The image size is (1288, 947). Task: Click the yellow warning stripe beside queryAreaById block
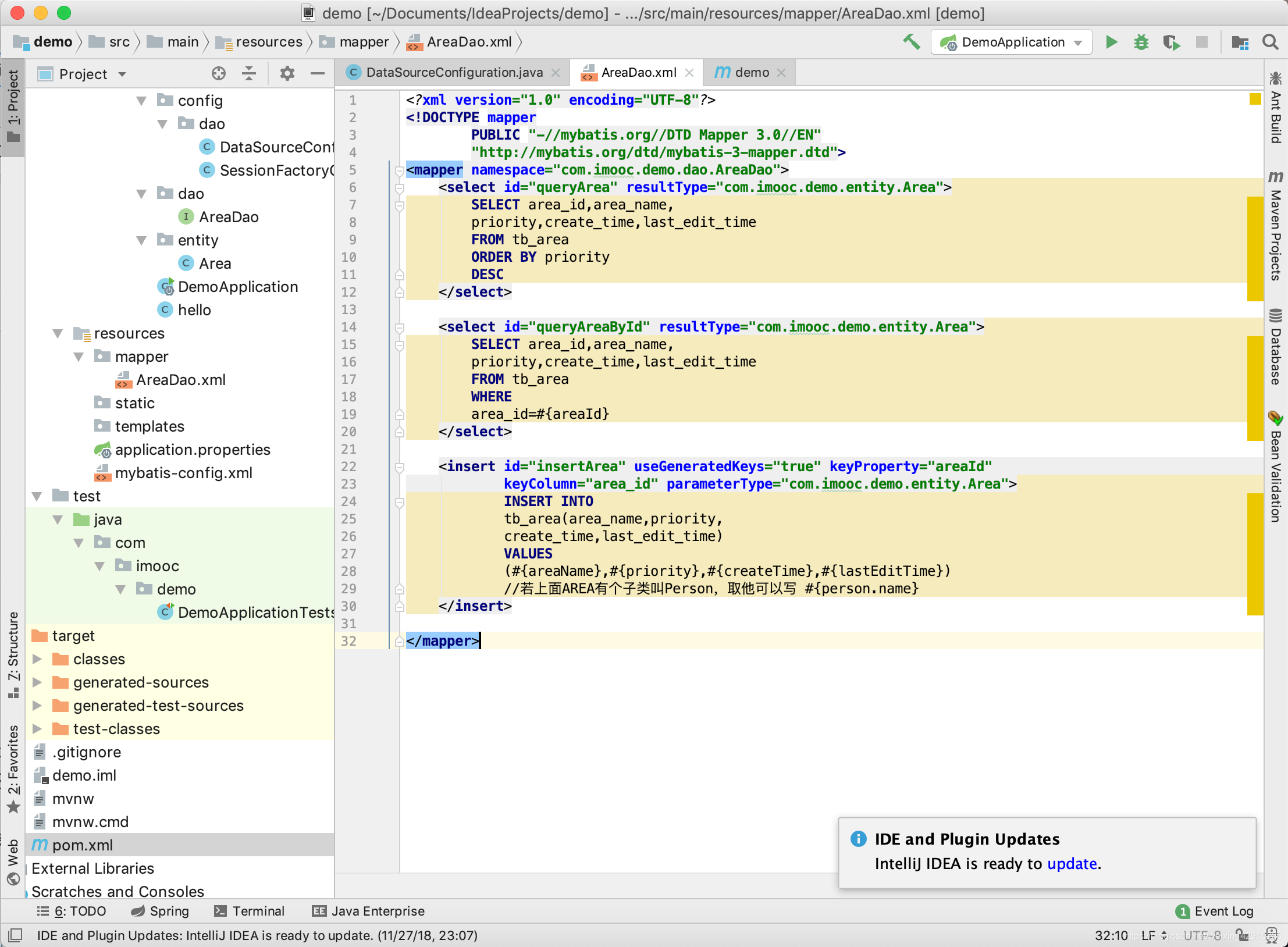pos(1255,389)
